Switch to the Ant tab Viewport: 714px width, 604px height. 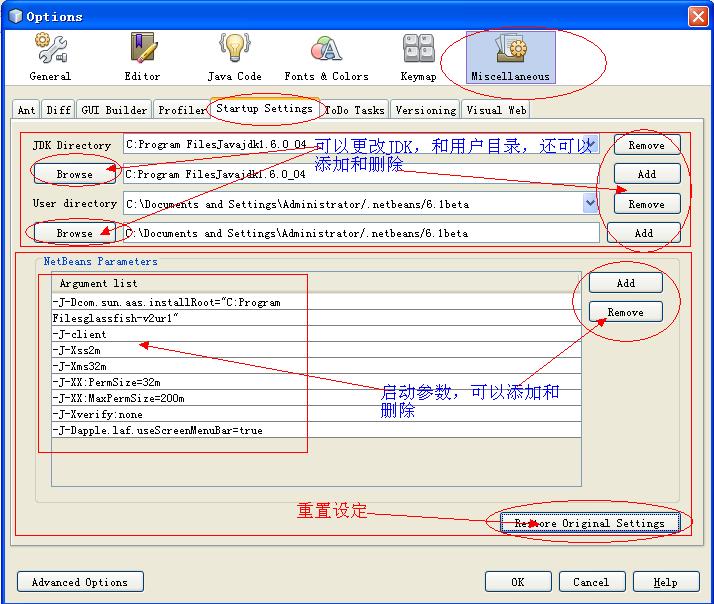[x=26, y=110]
